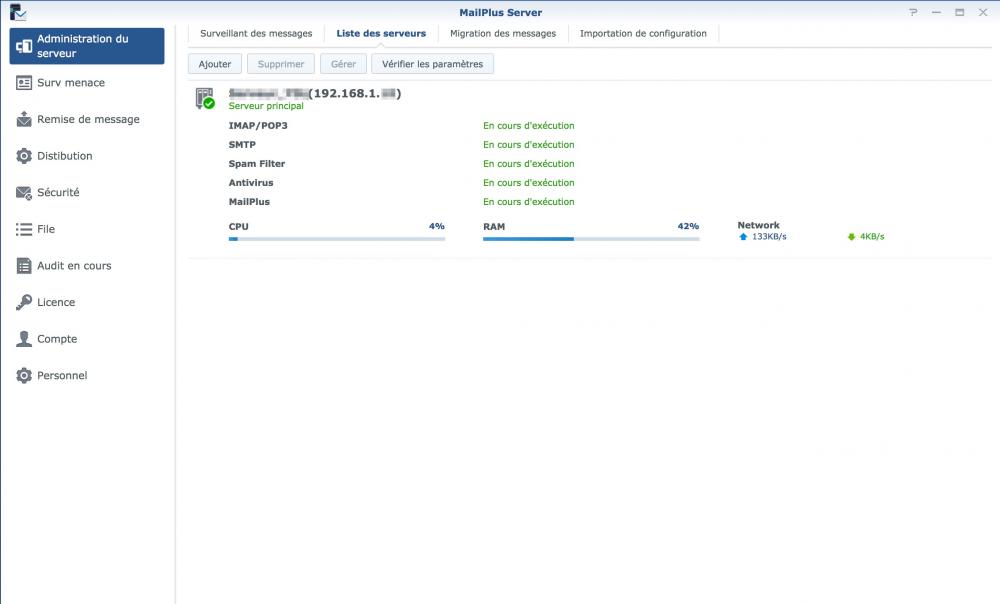Click MailPlus status En cours d'exécution
The height and width of the screenshot is (604, 1000).
(x=529, y=202)
